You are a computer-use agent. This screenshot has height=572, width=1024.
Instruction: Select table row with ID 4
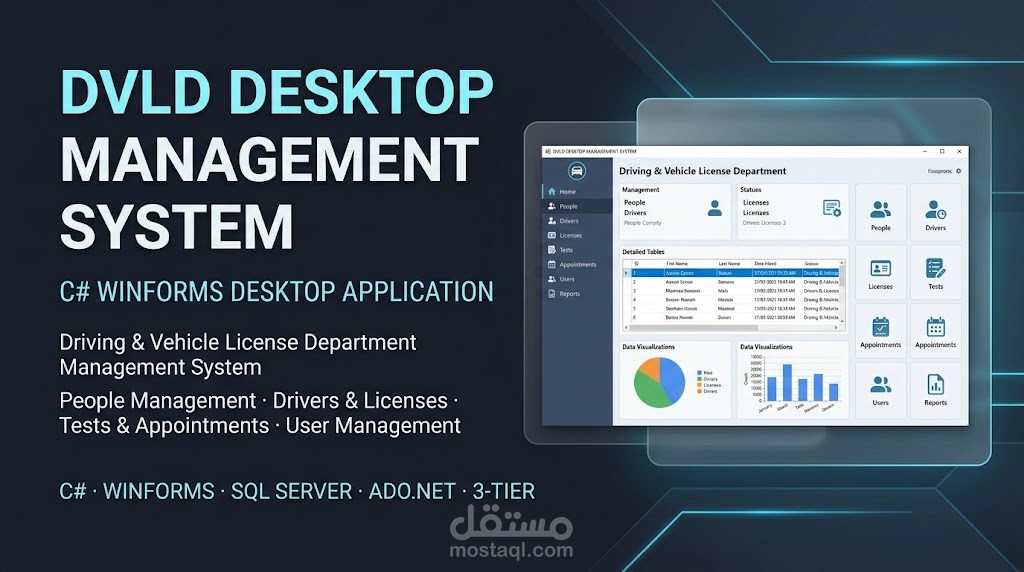[x=731, y=300]
